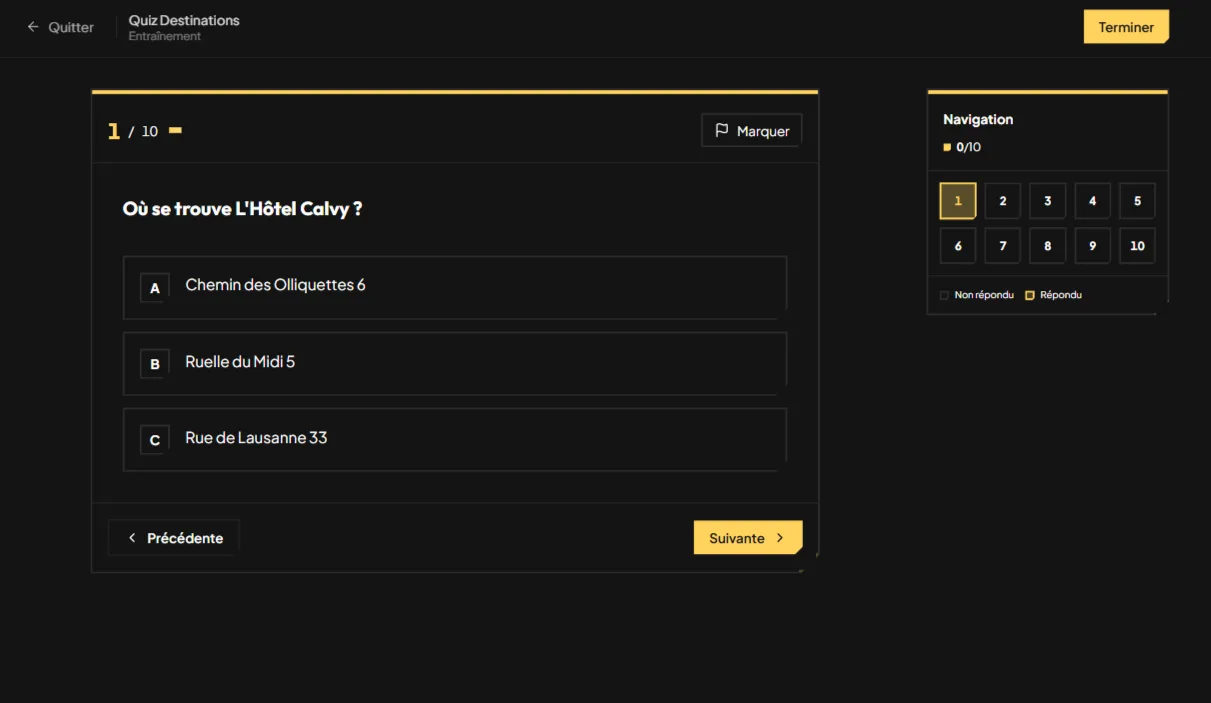The height and width of the screenshot is (703, 1211).
Task: Jump to question 8 in Navigation
Action: 1048,246
